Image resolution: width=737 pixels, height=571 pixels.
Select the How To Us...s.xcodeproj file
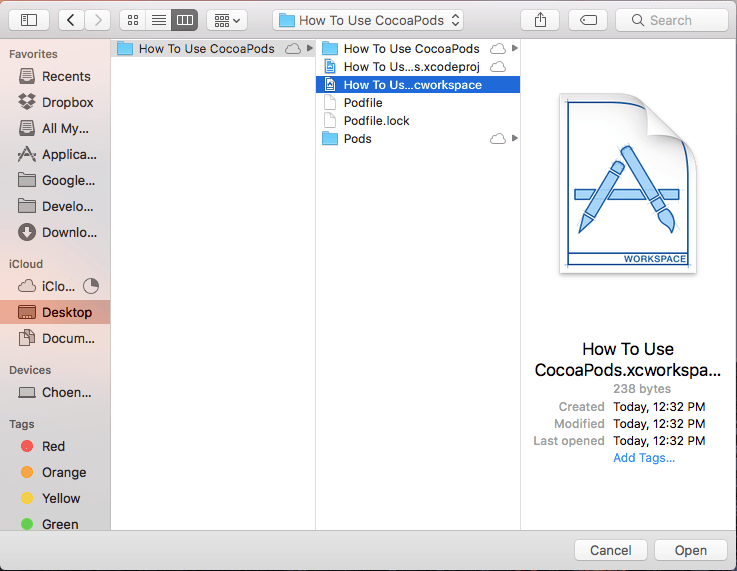[x=418, y=67]
